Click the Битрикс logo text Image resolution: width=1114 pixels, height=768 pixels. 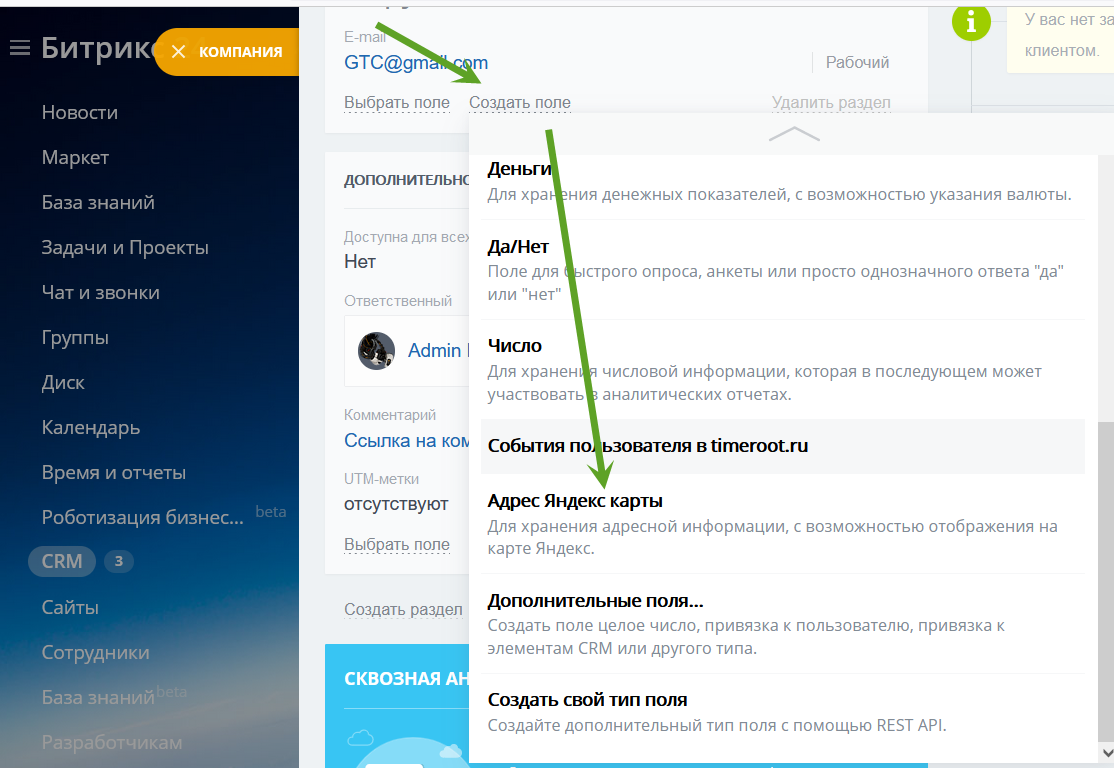click(x=97, y=48)
